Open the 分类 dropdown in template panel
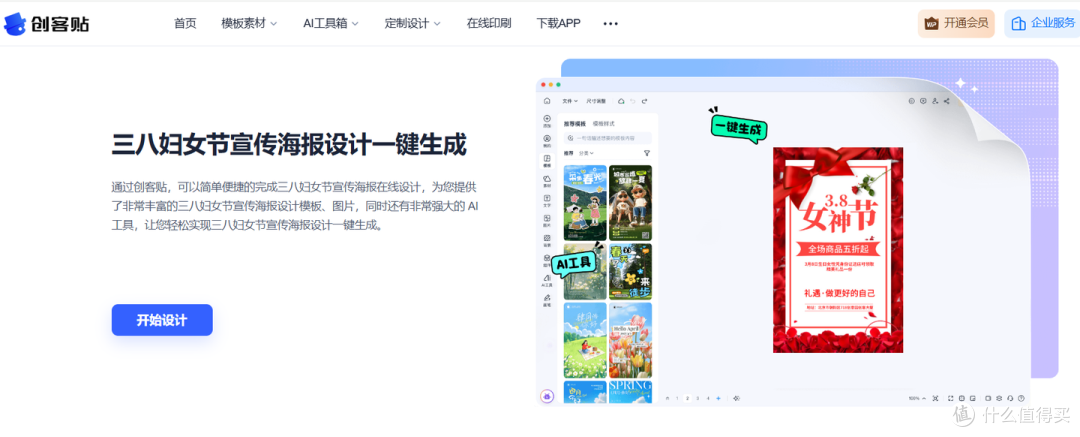The height and width of the screenshot is (437, 1080). coord(586,153)
